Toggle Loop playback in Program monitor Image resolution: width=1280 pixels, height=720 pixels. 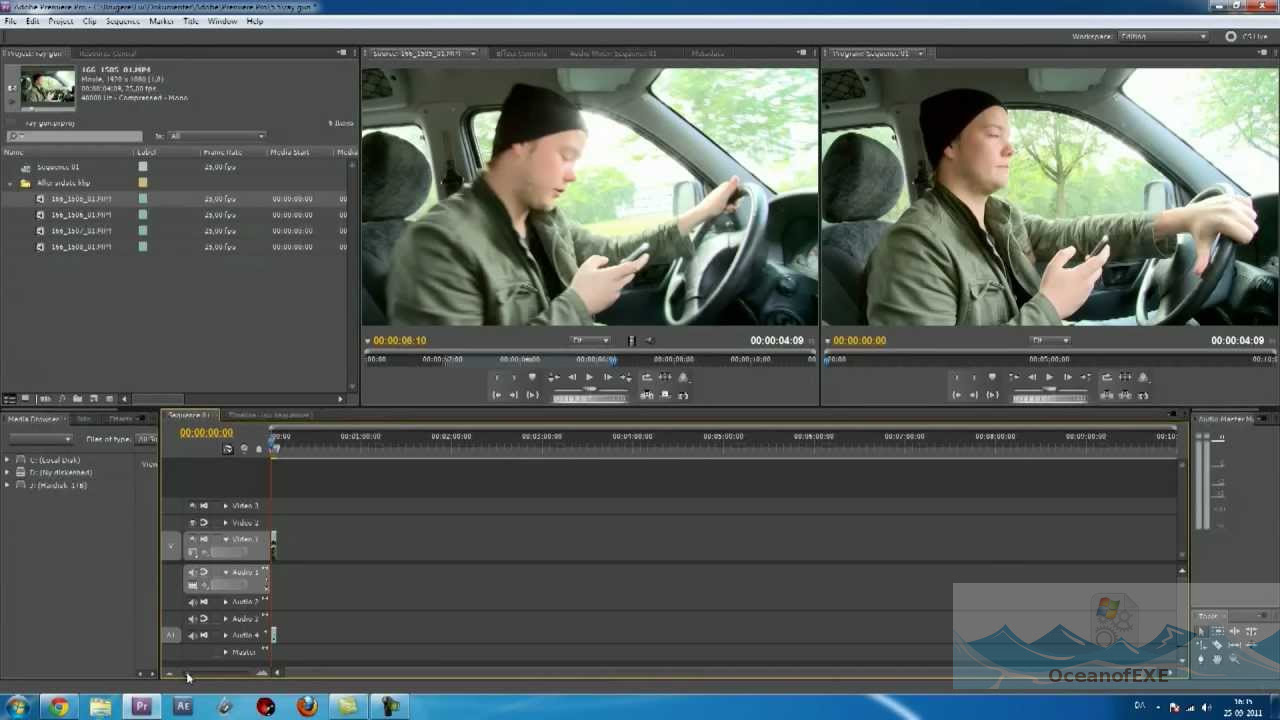tap(1107, 377)
